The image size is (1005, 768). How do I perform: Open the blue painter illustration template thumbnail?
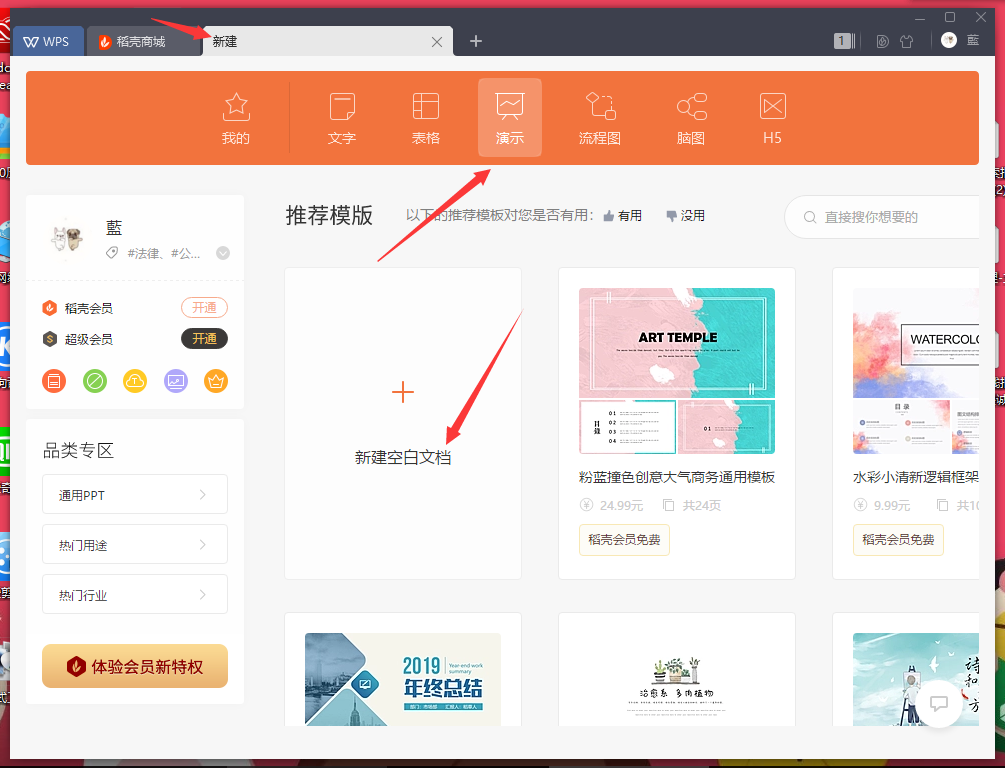(916, 680)
